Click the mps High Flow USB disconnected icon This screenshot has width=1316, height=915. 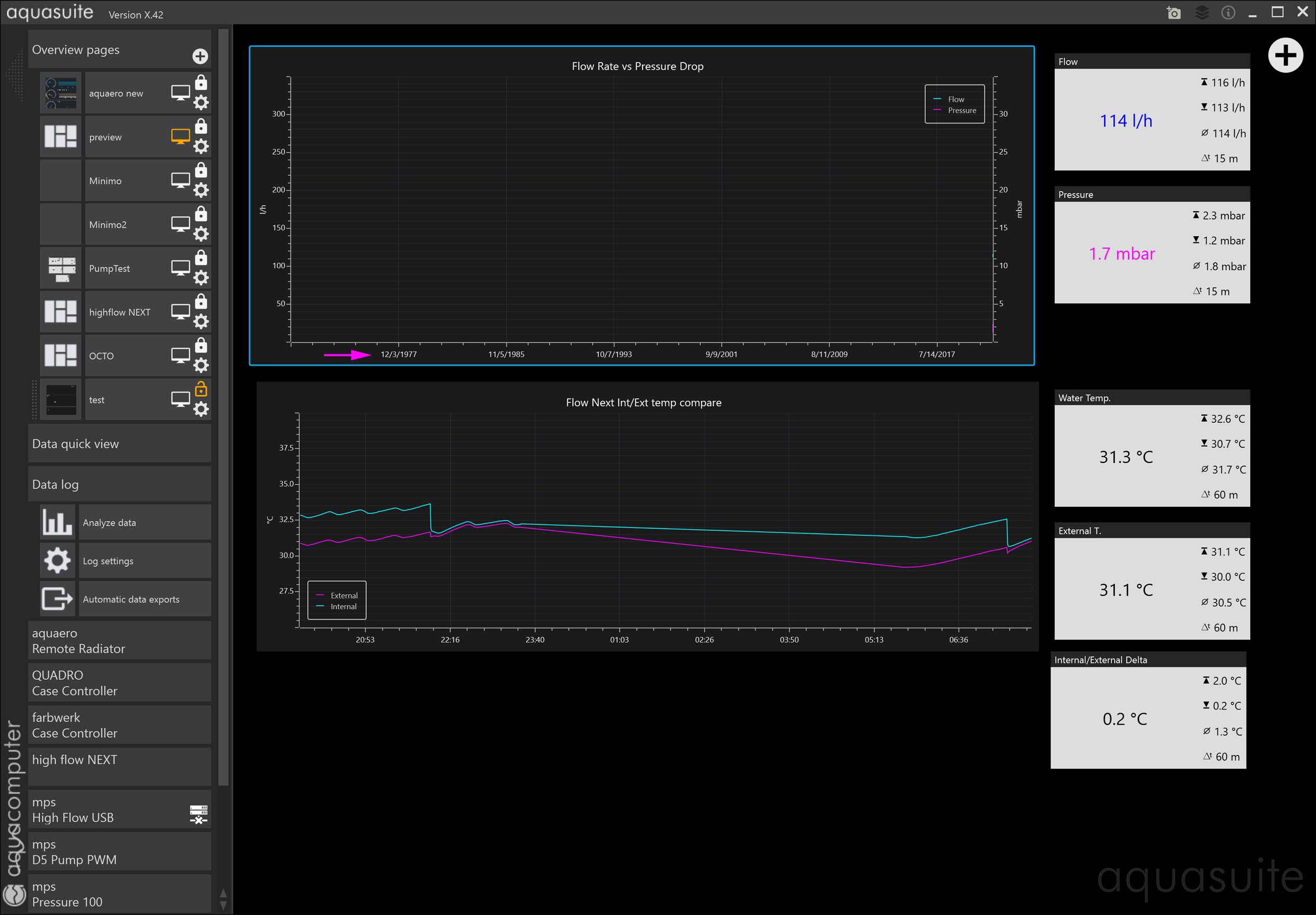(x=198, y=813)
